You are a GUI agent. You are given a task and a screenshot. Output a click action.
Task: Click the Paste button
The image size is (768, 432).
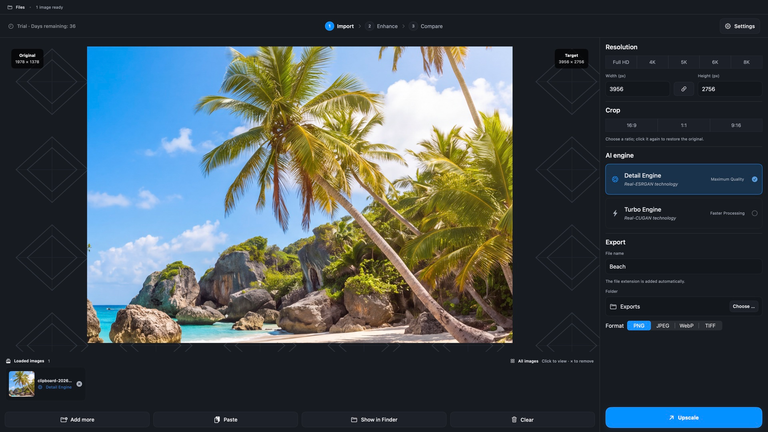pos(225,420)
